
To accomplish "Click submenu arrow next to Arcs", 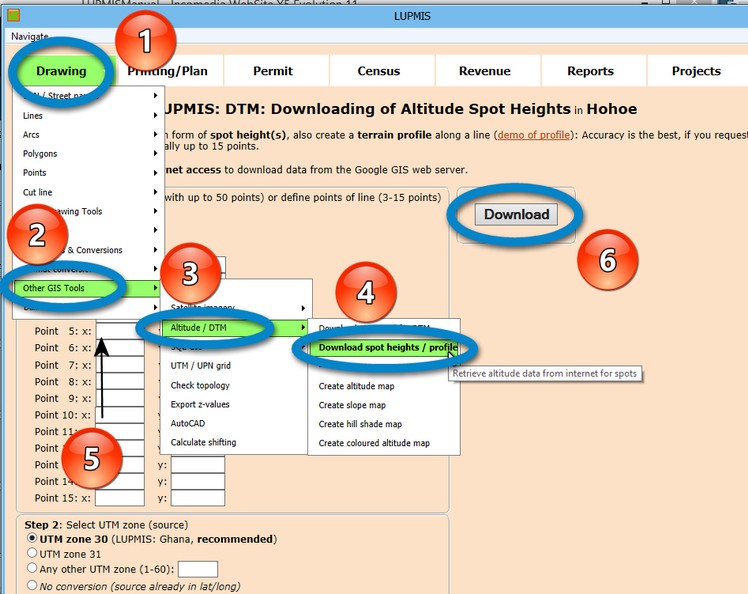I will tap(156, 134).
